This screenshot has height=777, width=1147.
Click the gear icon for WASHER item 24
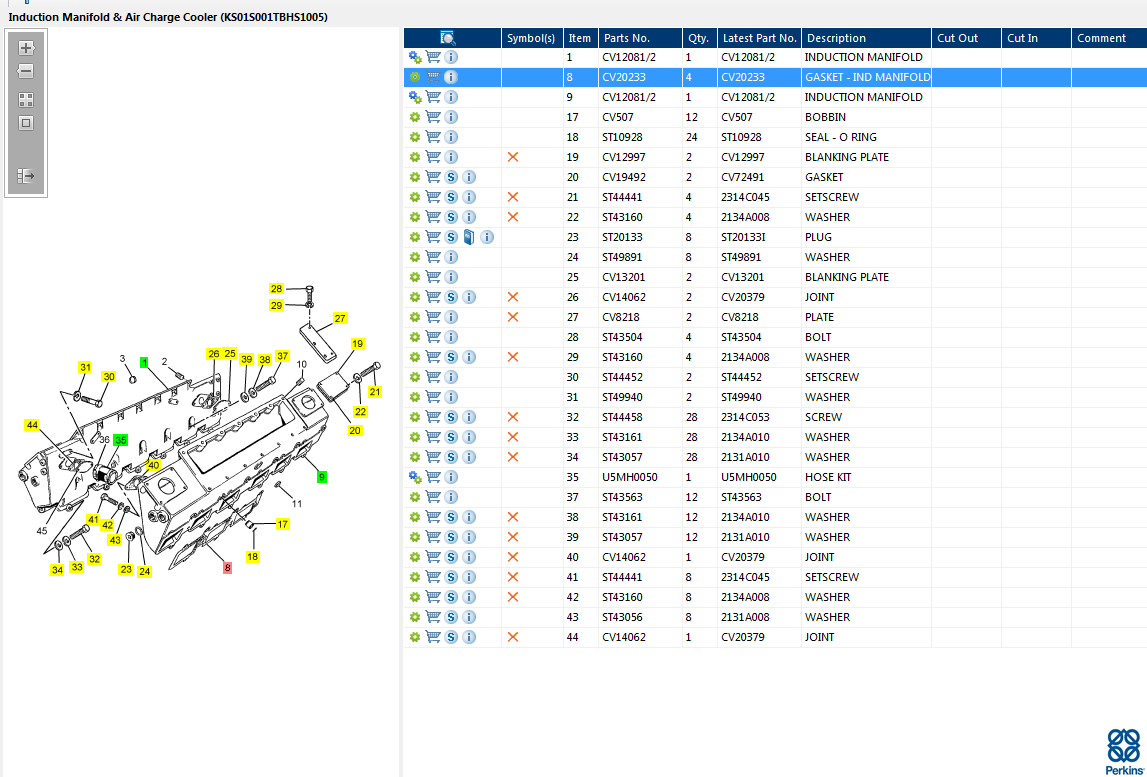pos(415,257)
